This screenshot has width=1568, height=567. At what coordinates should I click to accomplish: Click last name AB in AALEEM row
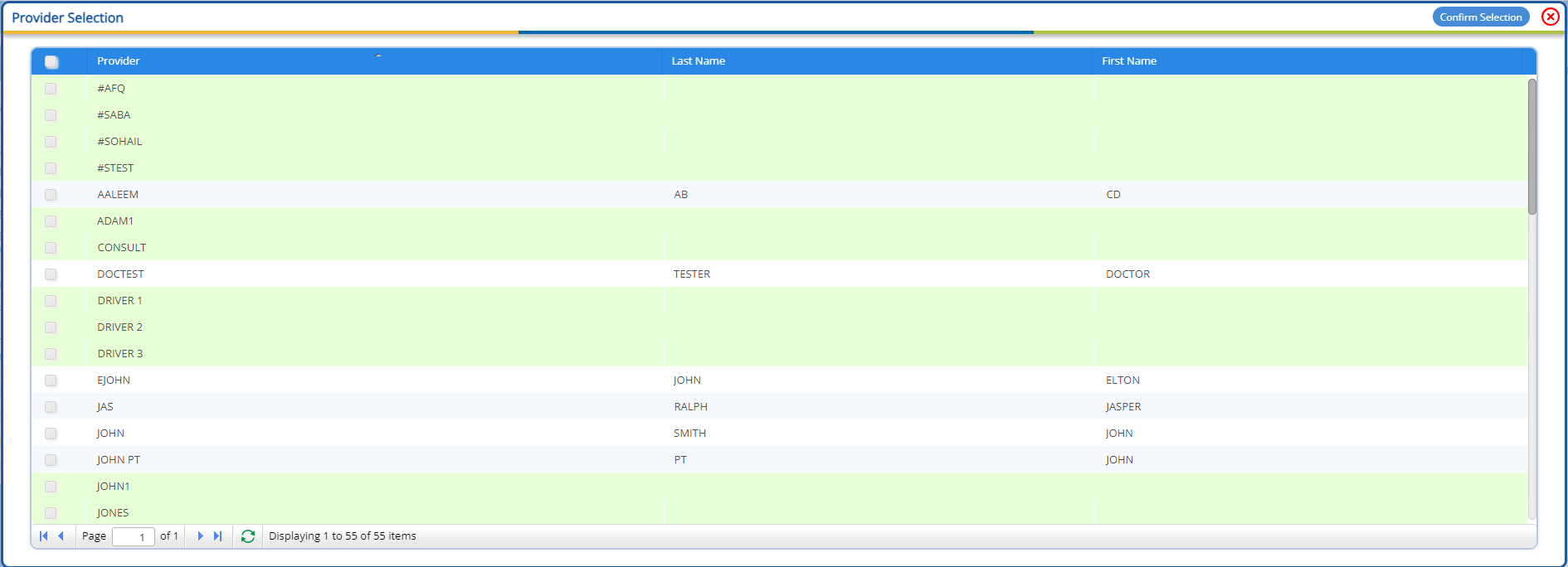[x=681, y=195]
